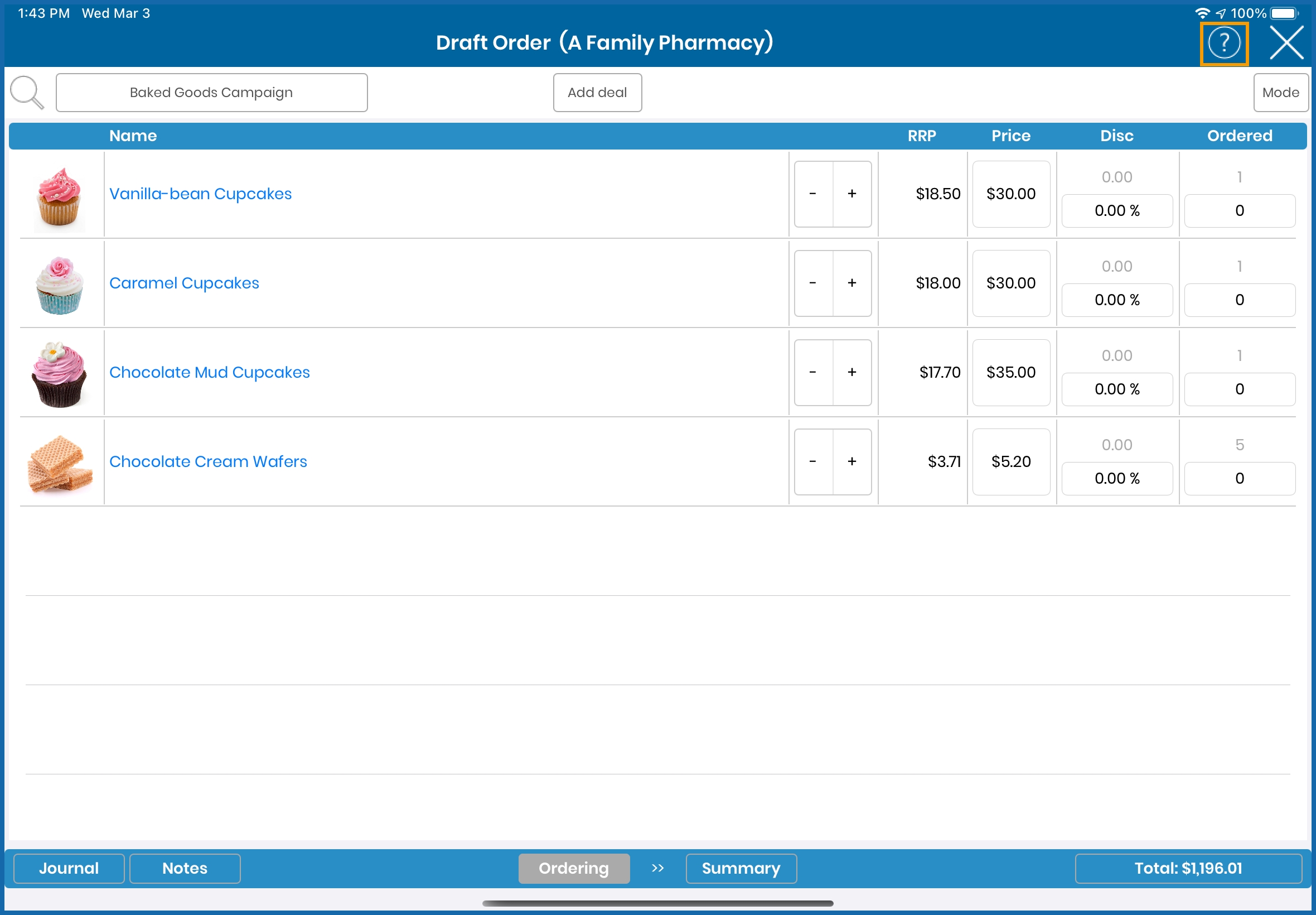Open Chocolate Mud Cupcakes product link

tap(209, 373)
